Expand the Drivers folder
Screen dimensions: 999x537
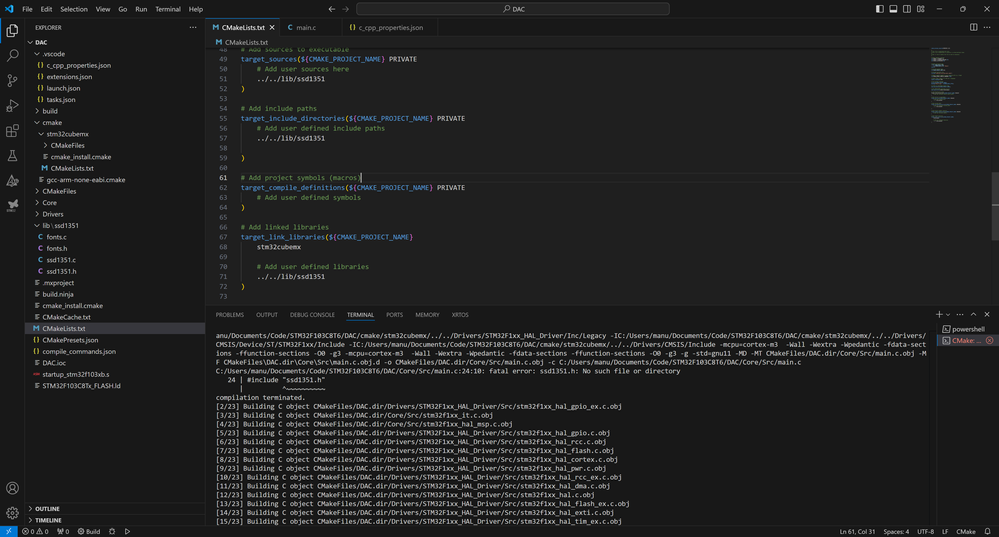[52, 214]
